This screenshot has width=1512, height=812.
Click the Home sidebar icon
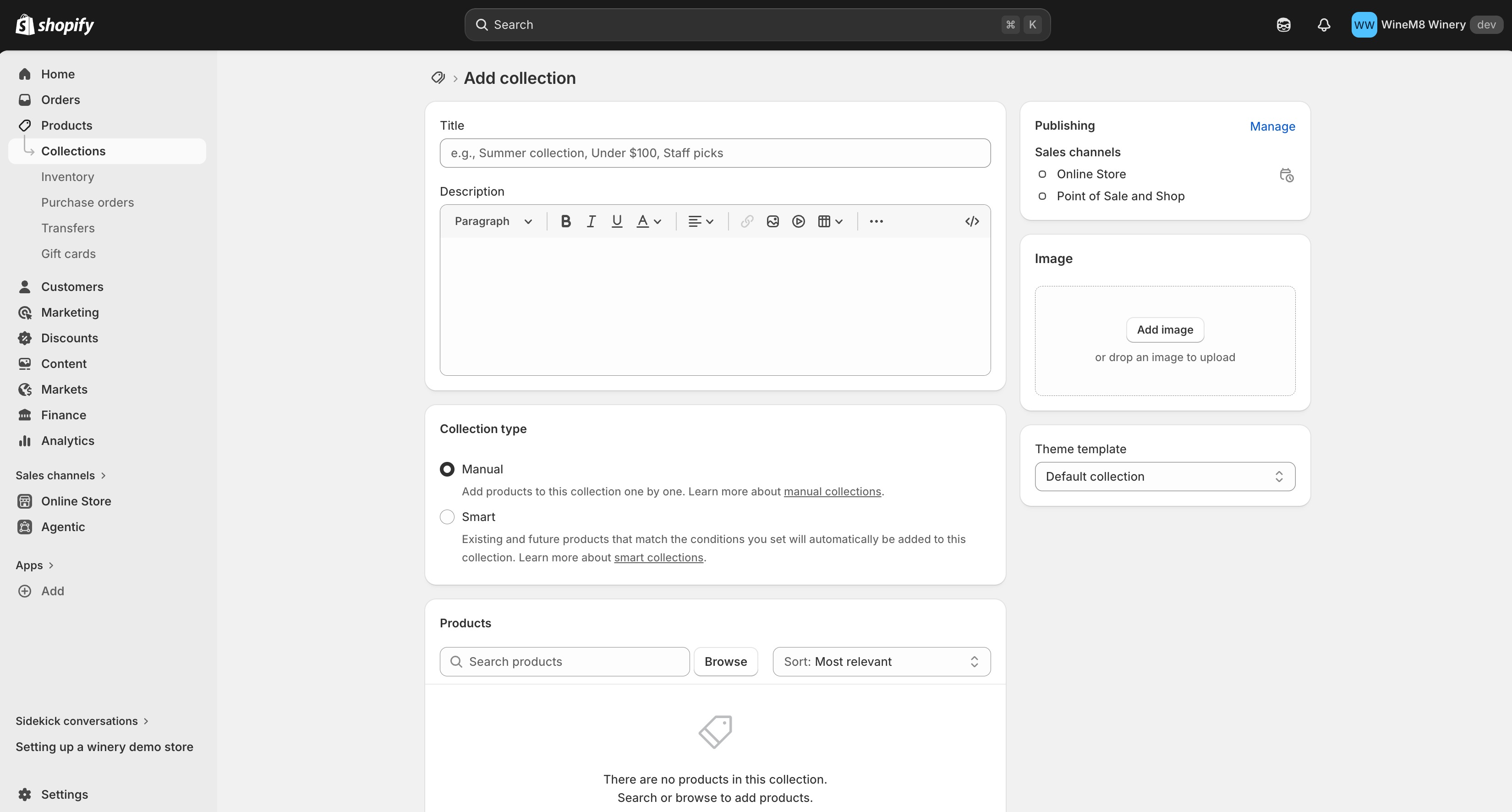(25, 74)
